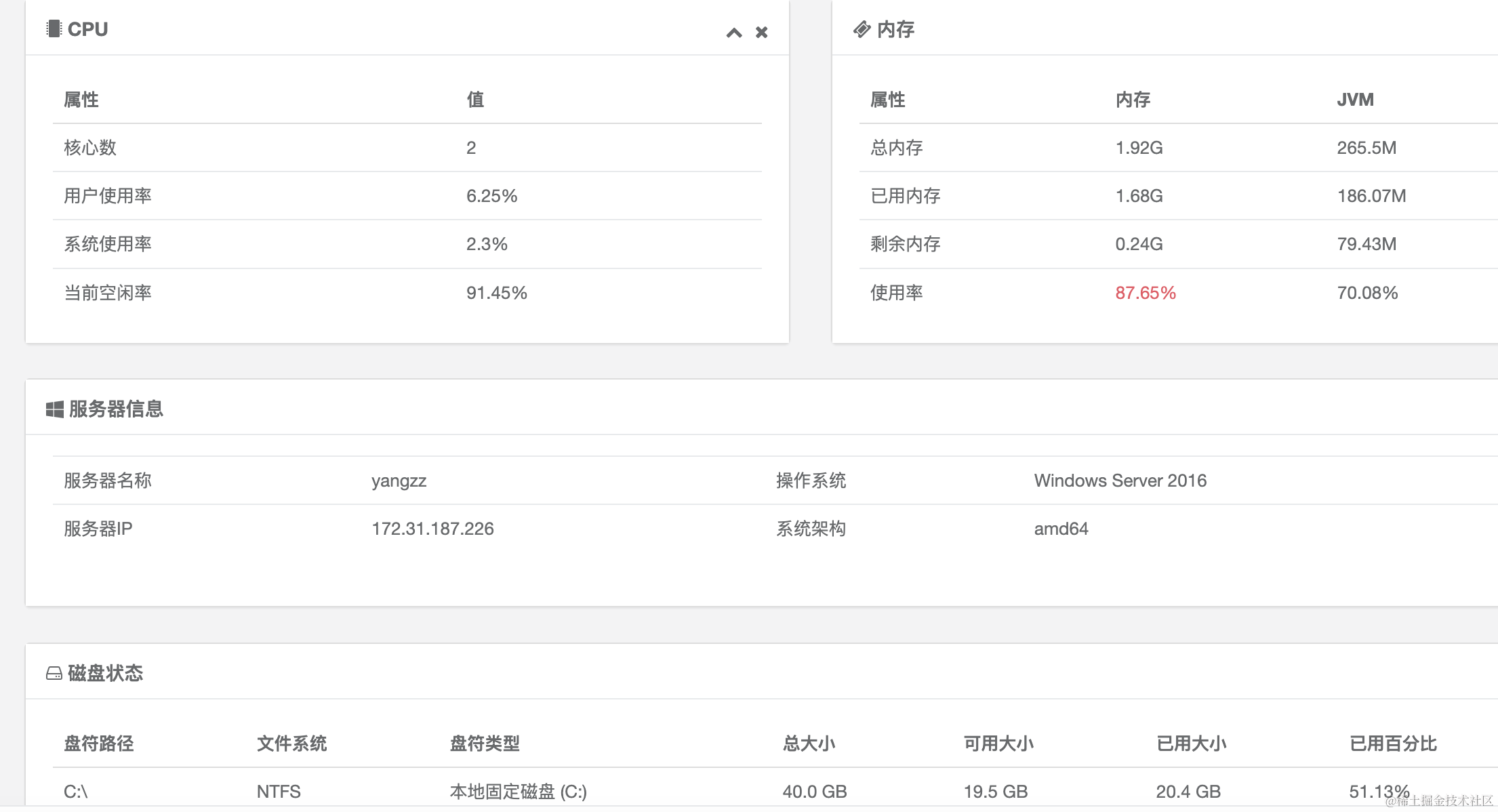Click the memory tag icon
The height and width of the screenshot is (812, 1498).
click(862, 29)
